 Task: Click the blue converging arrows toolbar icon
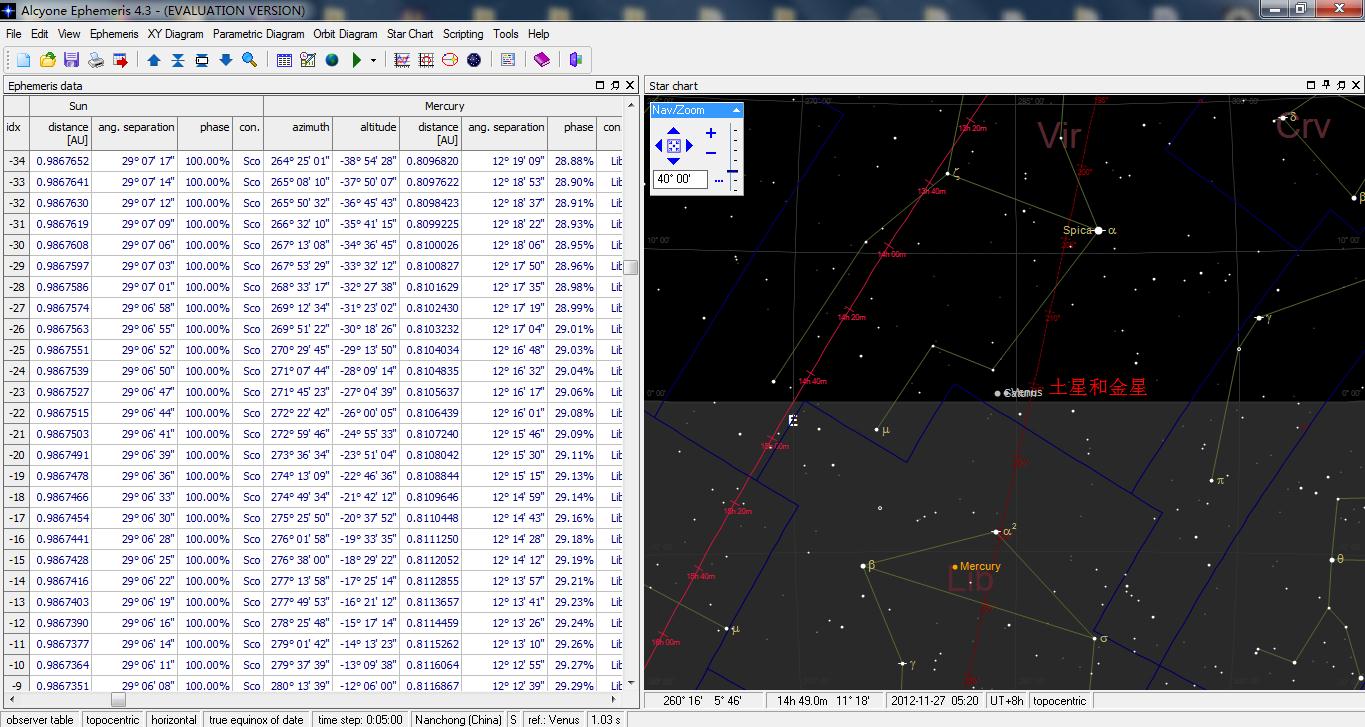tap(178, 60)
